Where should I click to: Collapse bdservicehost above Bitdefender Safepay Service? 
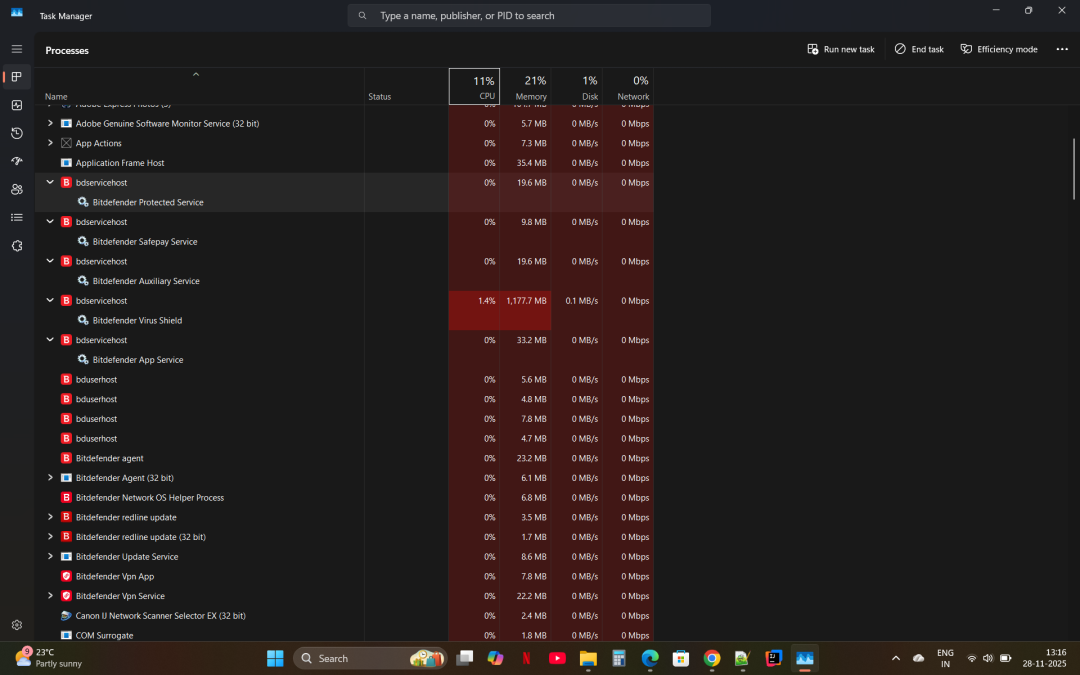click(x=50, y=221)
